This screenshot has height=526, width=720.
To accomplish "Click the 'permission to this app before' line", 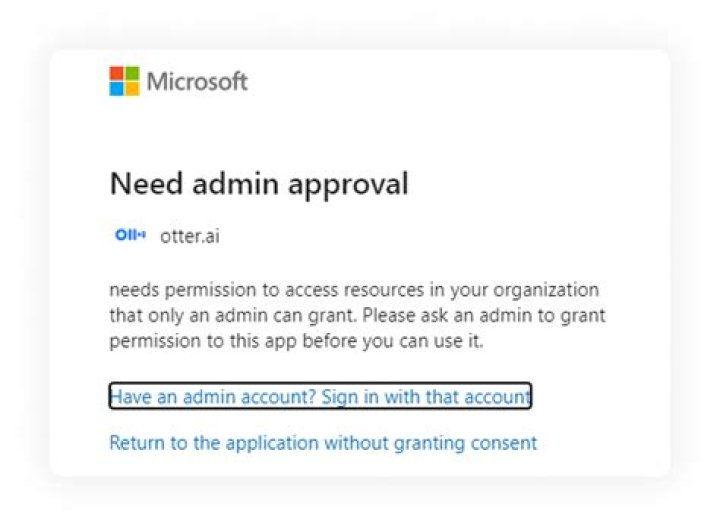I will 296,341.
